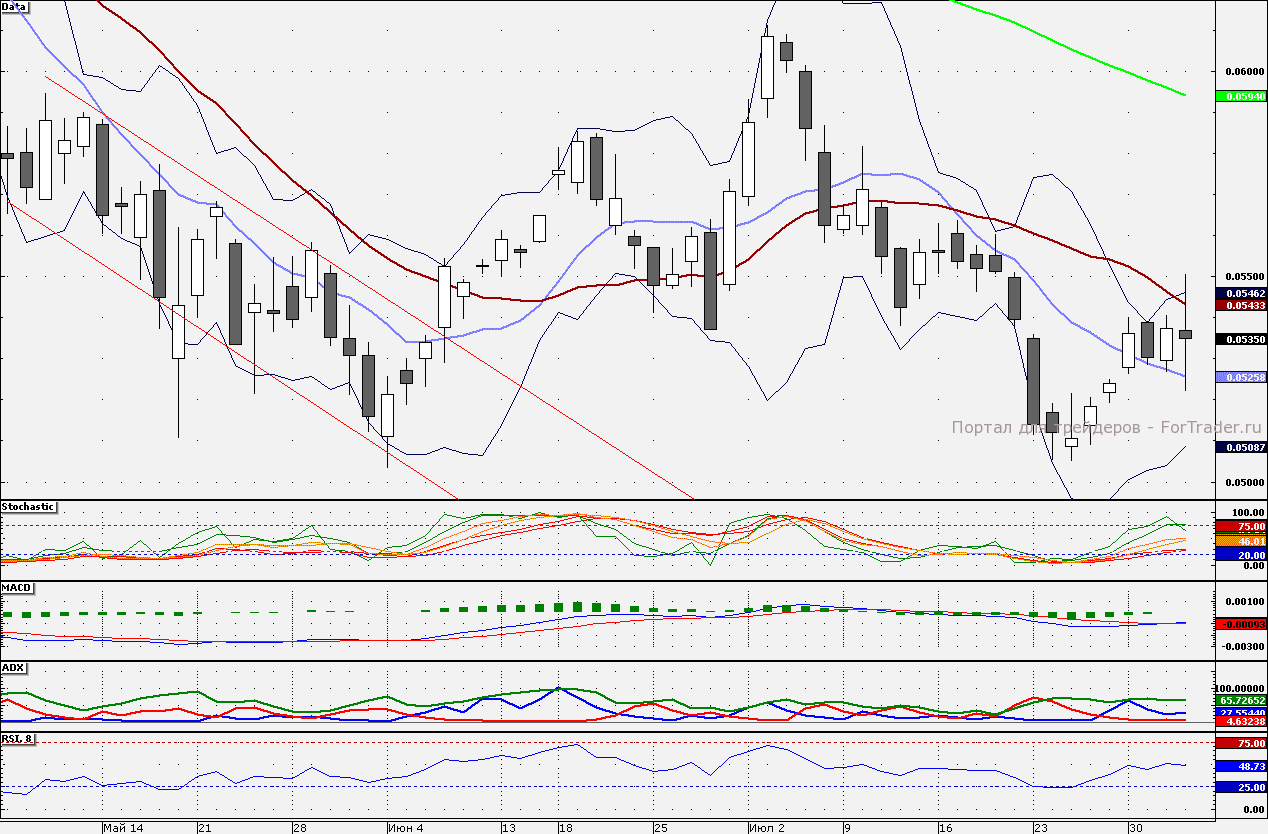The height and width of the screenshot is (834, 1268).
Task: Click the ADX indicator panel label
Action: (13, 667)
